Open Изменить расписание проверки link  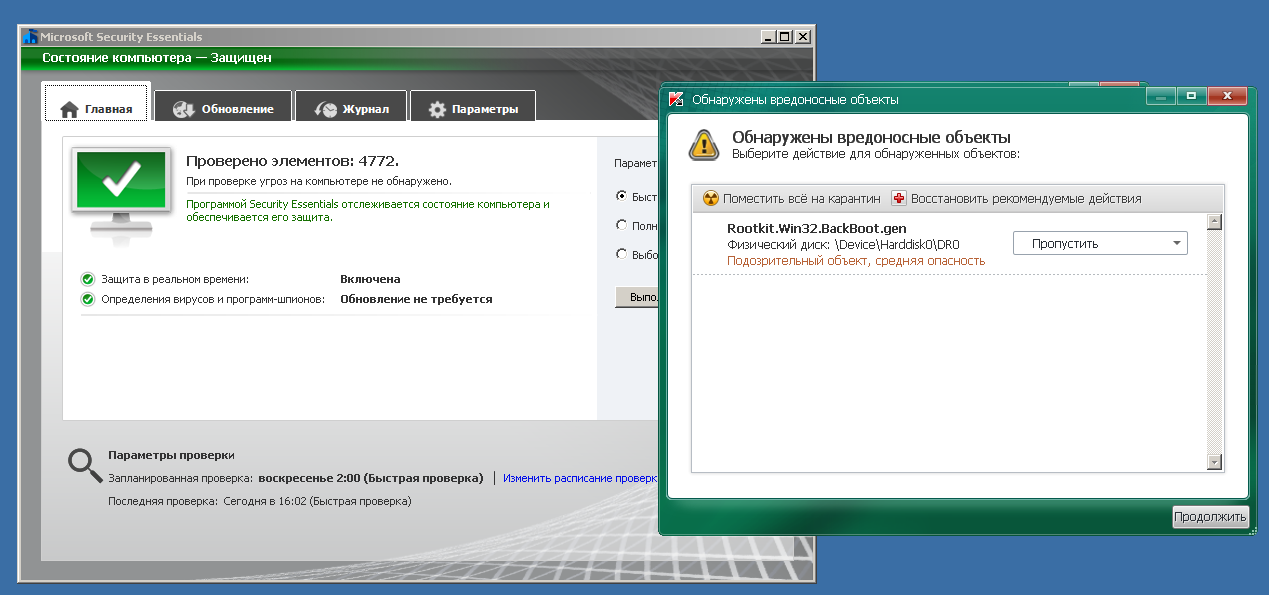pyautogui.click(x=580, y=478)
